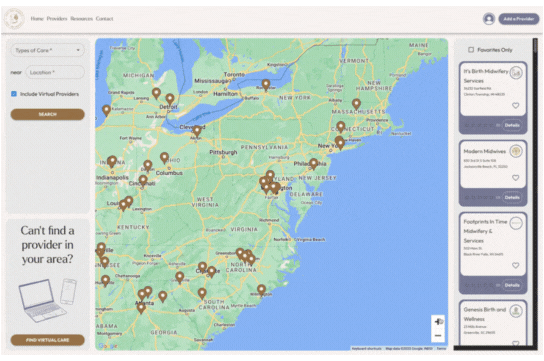Zoom in the map with plus button
The height and width of the screenshot is (361, 544).
click(x=438, y=322)
